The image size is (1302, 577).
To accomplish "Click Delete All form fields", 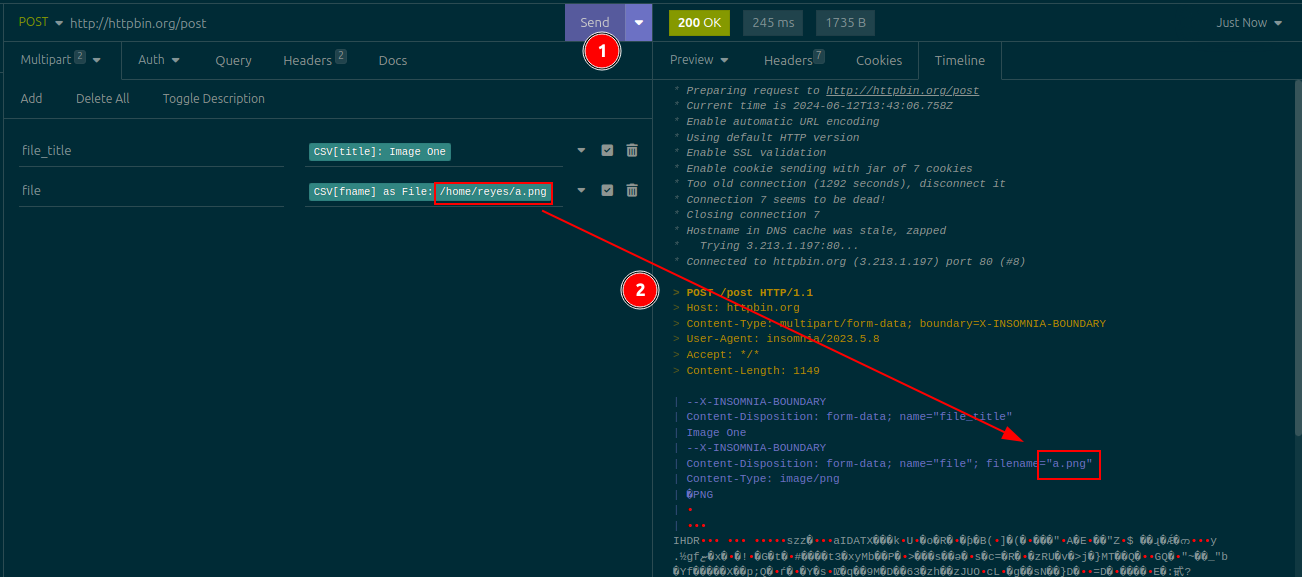I will [103, 98].
